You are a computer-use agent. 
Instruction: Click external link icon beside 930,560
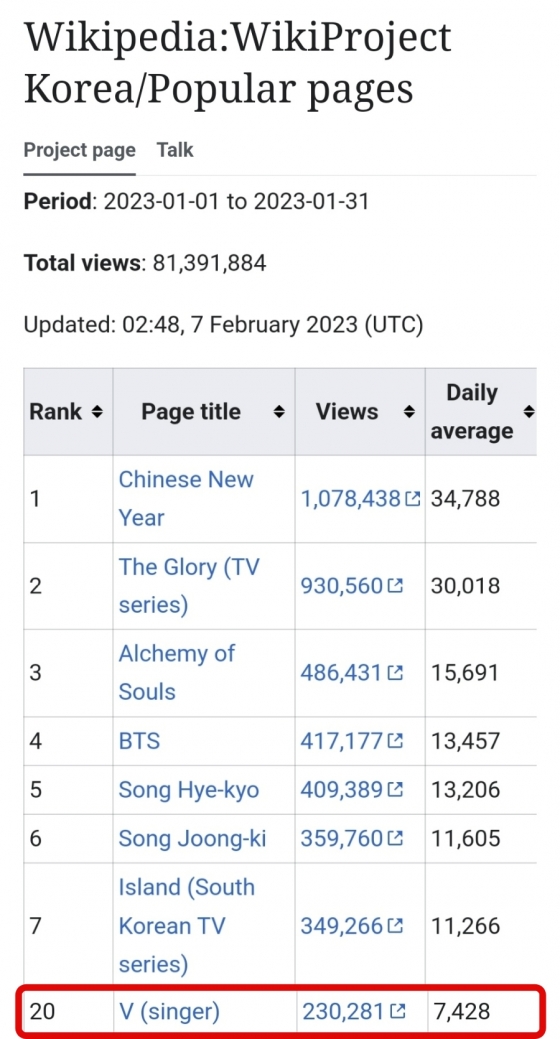tap(395, 586)
